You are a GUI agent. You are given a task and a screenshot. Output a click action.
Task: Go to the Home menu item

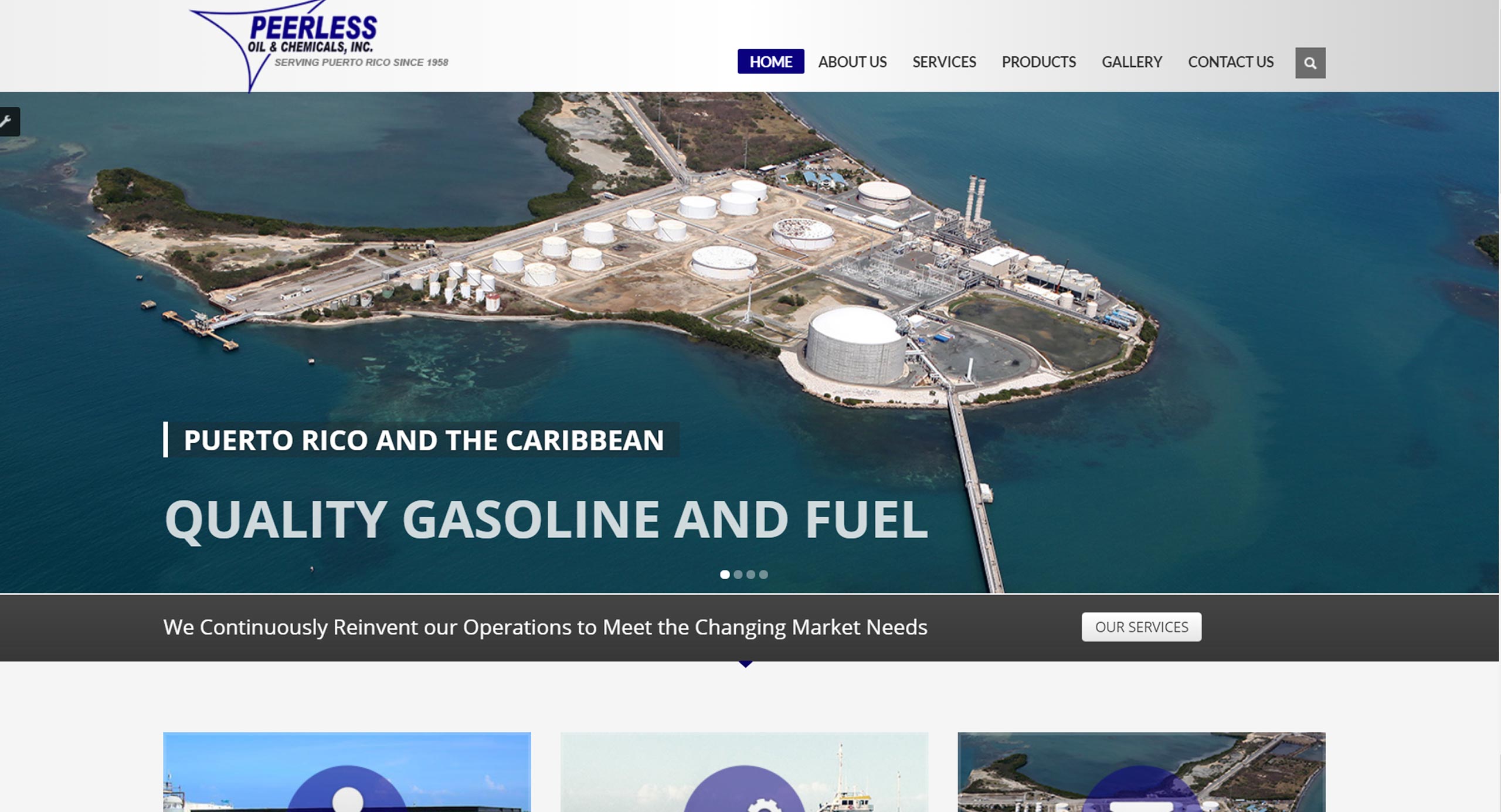tap(770, 62)
